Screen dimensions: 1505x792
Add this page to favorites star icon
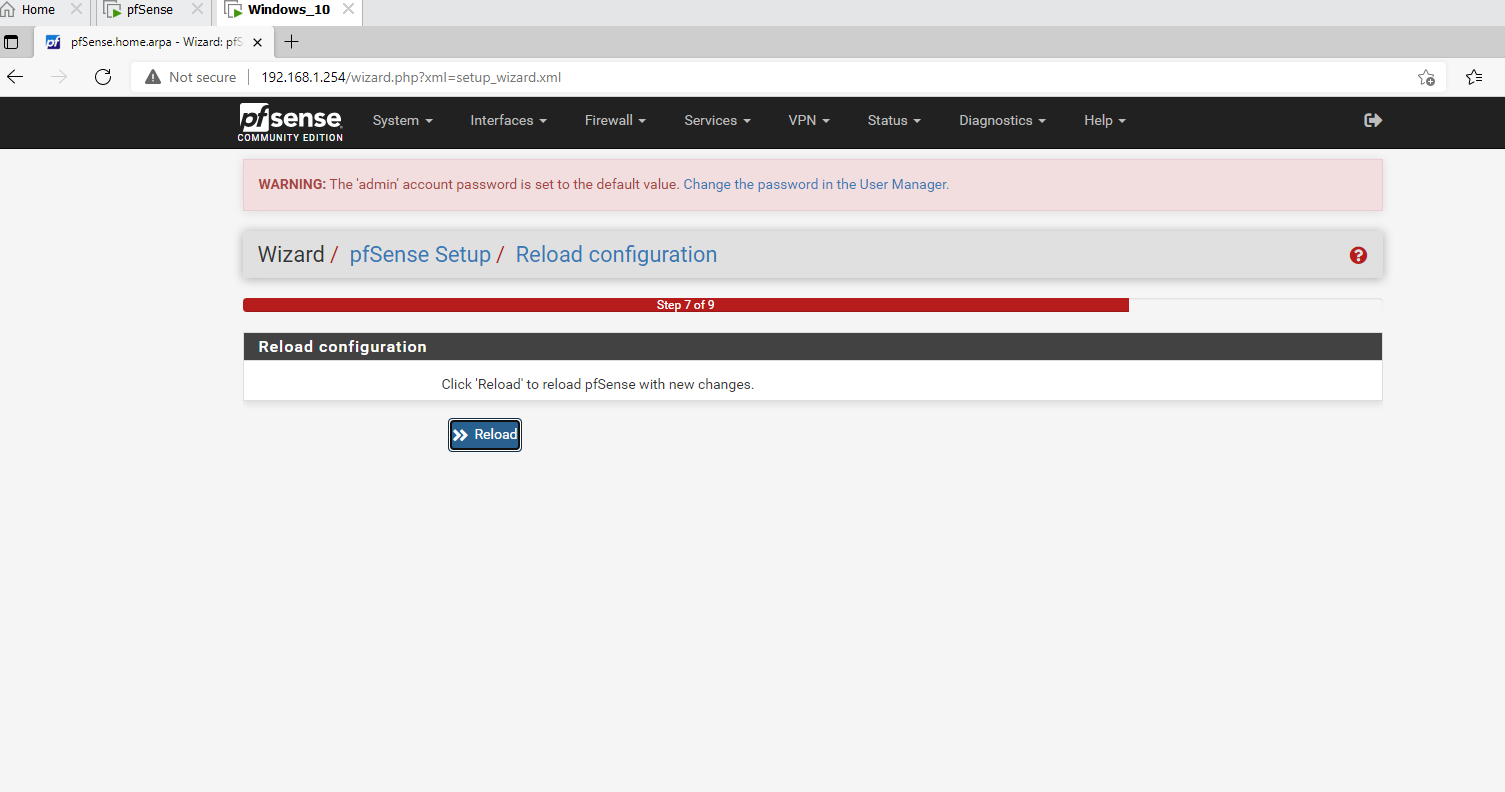click(1426, 77)
